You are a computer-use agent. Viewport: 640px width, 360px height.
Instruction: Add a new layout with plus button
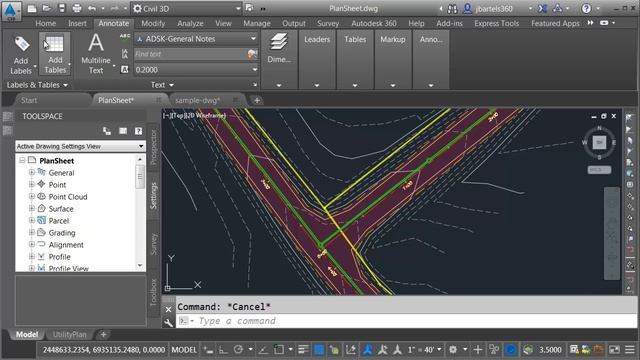click(103, 335)
